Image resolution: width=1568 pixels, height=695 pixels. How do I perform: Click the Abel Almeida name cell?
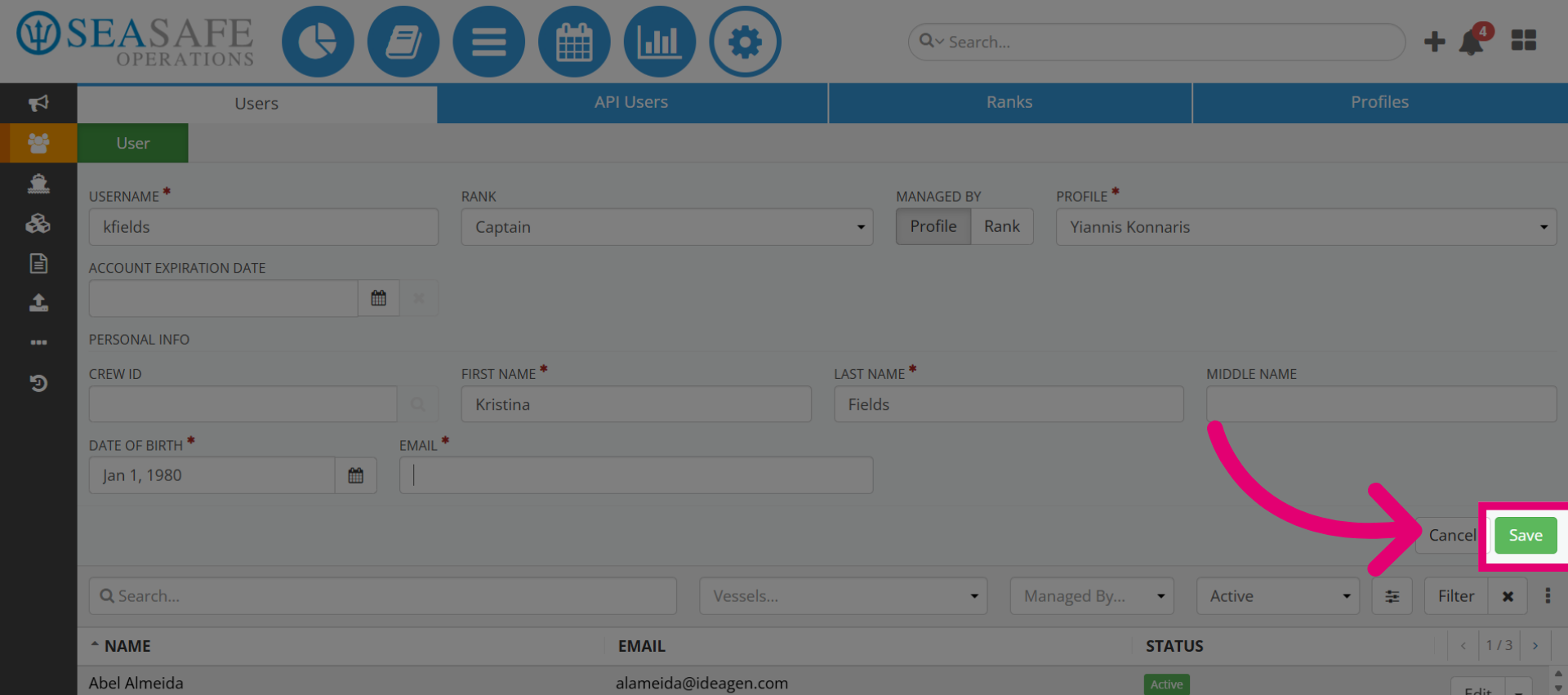pos(136,683)
